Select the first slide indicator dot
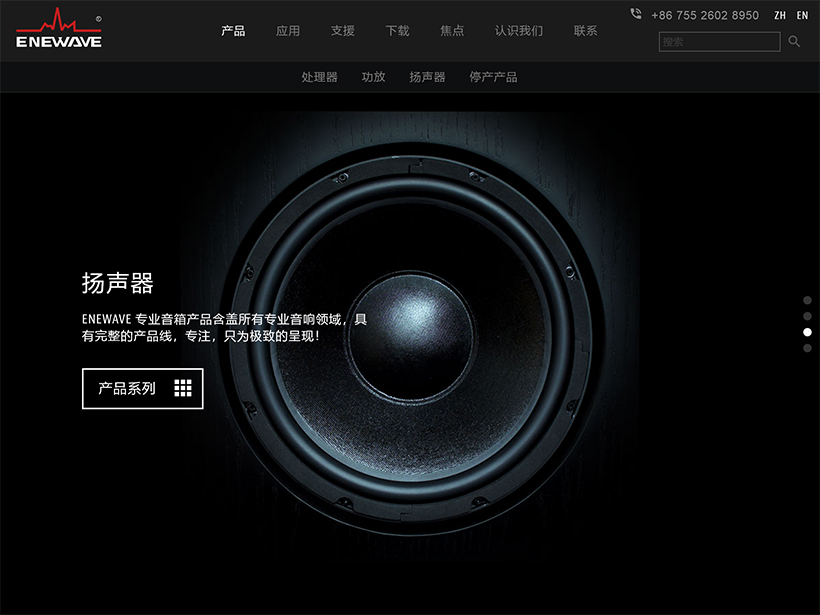 [x=807, y=300]
